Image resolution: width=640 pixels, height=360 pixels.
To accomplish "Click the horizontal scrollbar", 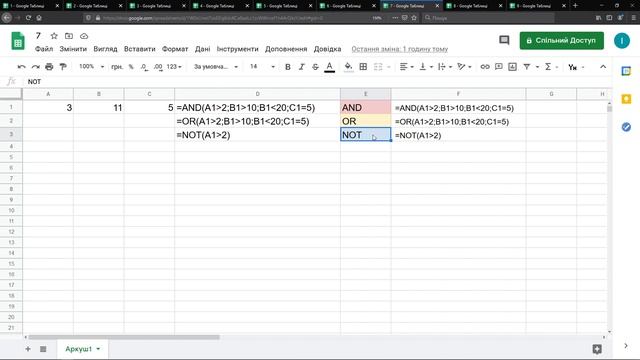I will click(x=124, y=337).
